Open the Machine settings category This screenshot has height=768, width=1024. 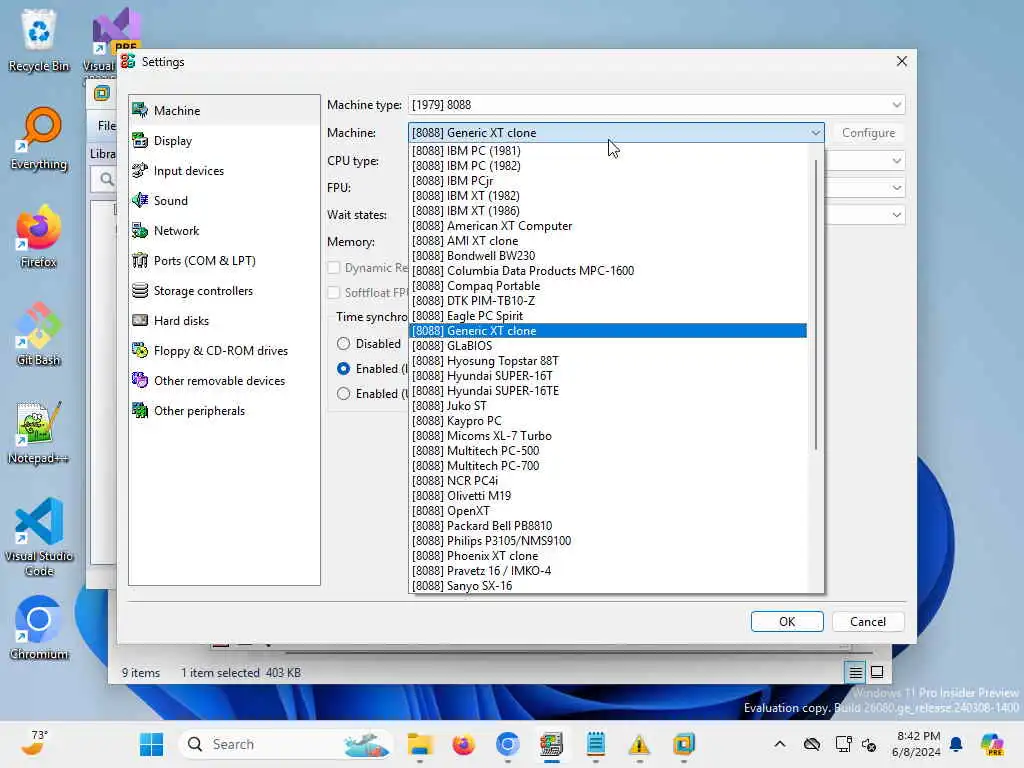coord(224,110)
